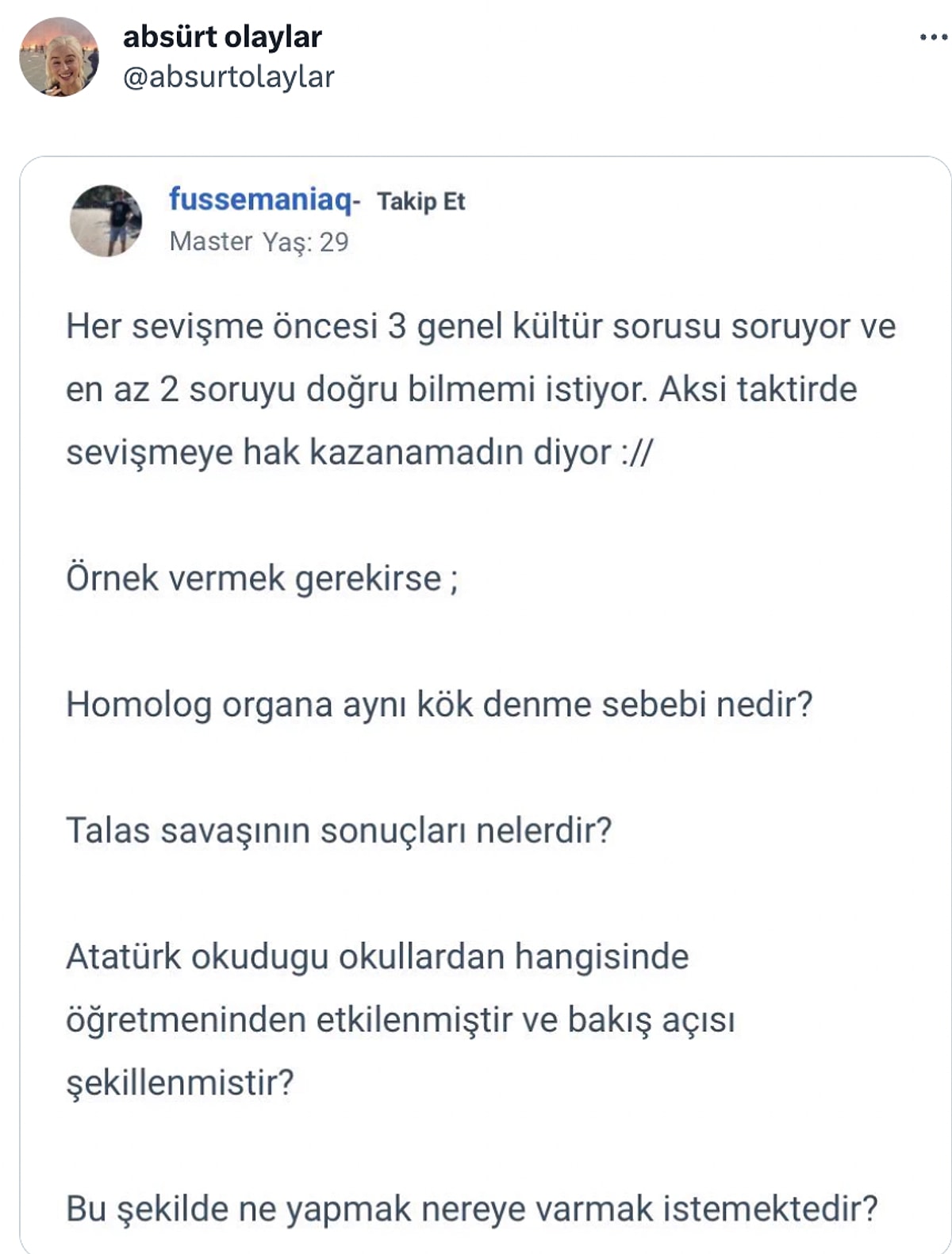This screenshot has width=952, height=1254.
Task: Select the Talas savaşının sonuçları question
Action: click(x=341, y=828)
